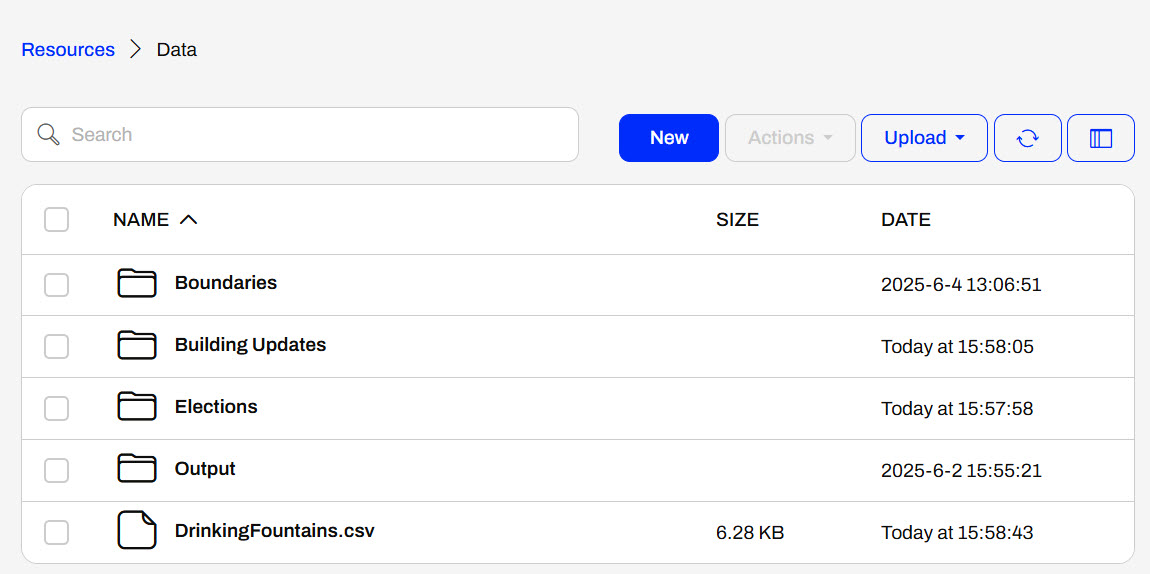
Task: Tick the select-all checkbox in header
Action: coord(57,220)
